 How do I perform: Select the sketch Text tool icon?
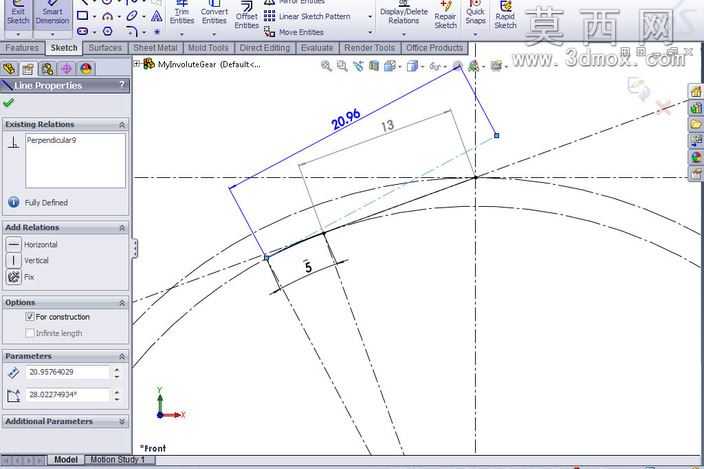click(156, 16)
